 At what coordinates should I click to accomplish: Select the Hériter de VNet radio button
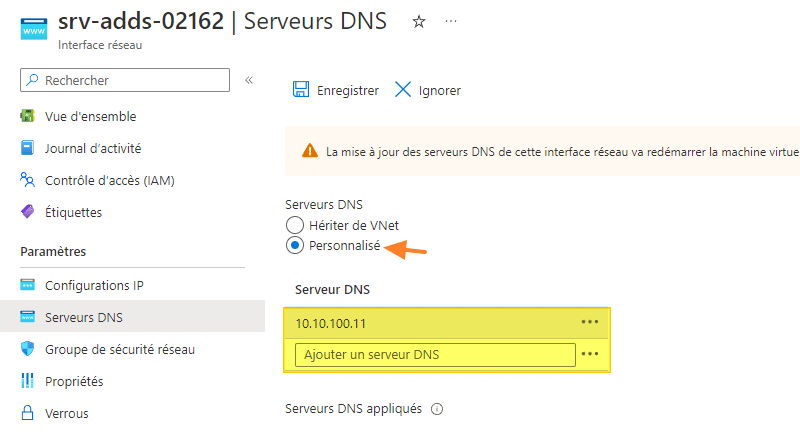(x=295, y=225)
